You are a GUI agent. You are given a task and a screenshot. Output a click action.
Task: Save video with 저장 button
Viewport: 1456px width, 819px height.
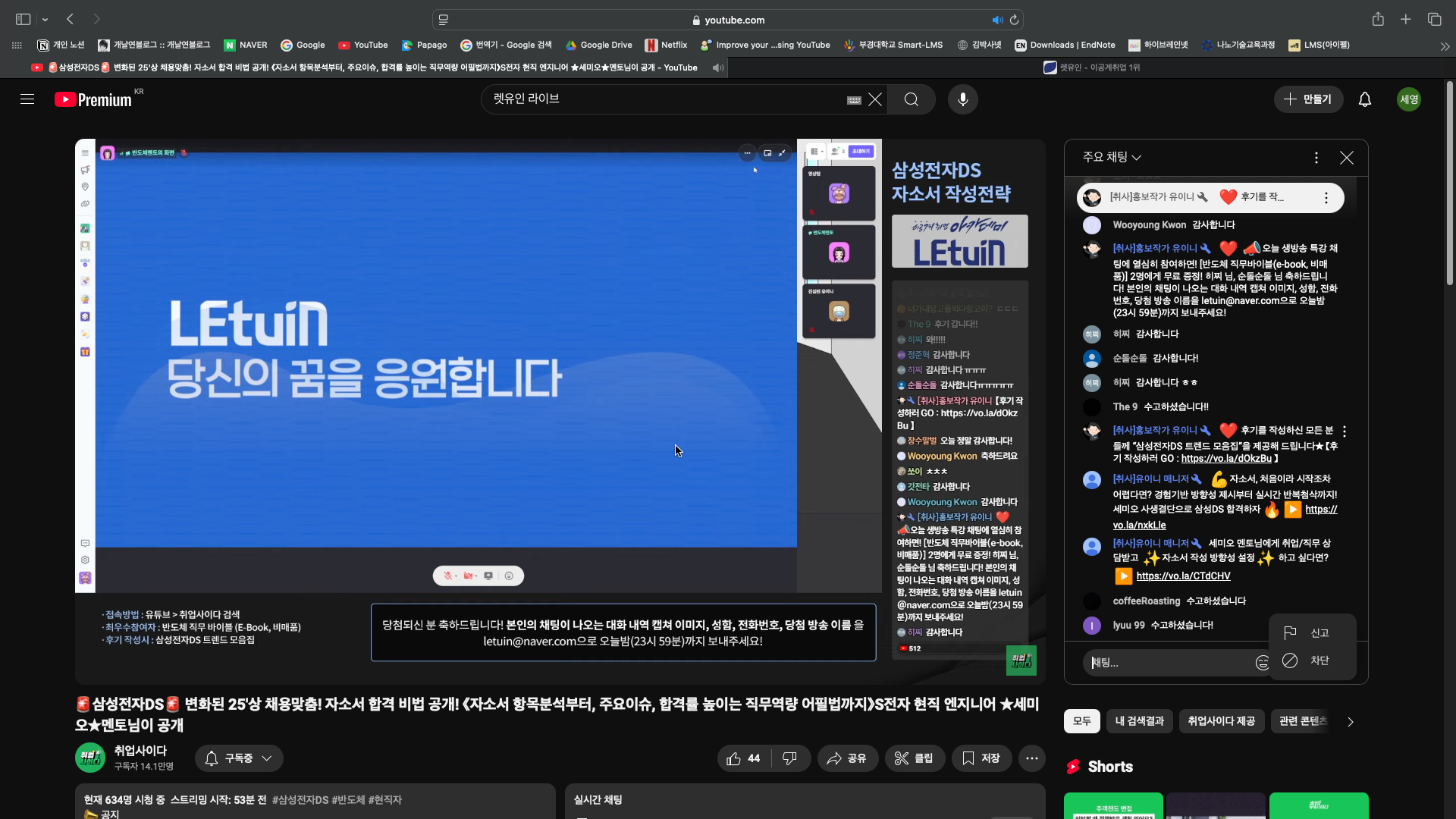click(981, 758)
